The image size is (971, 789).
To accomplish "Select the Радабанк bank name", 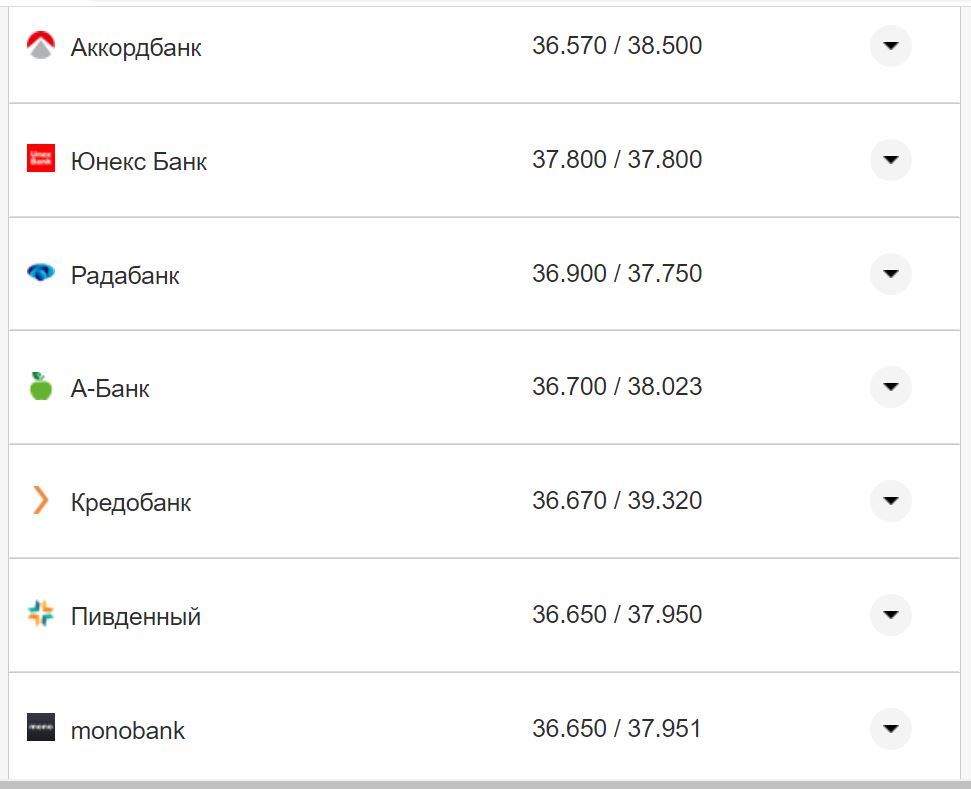I will [125, 275].
